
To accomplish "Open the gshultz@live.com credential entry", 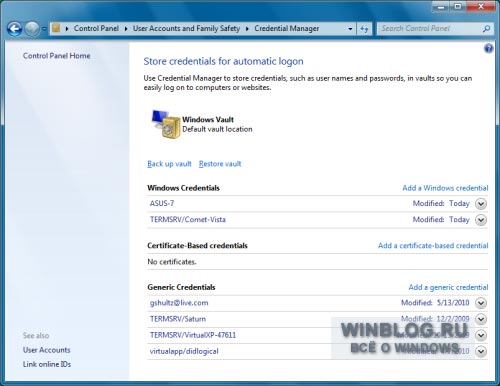I will (x=179, y=303).
